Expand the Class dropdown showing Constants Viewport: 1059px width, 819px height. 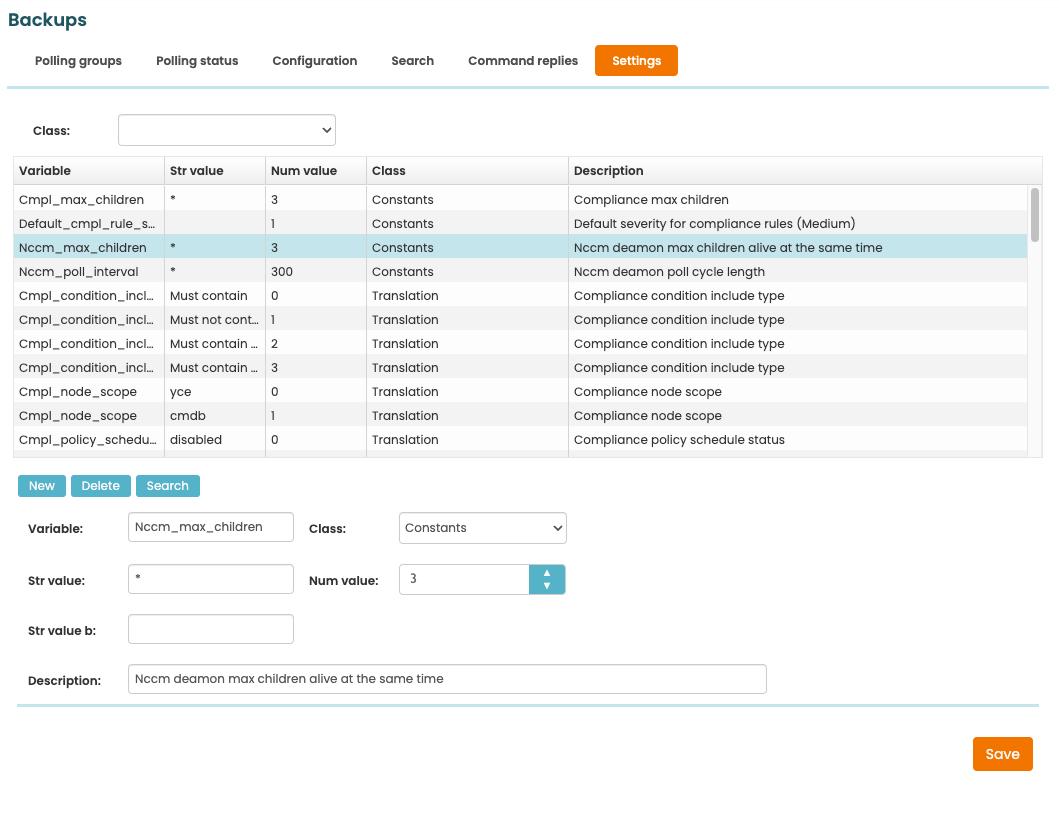[482, 528]
